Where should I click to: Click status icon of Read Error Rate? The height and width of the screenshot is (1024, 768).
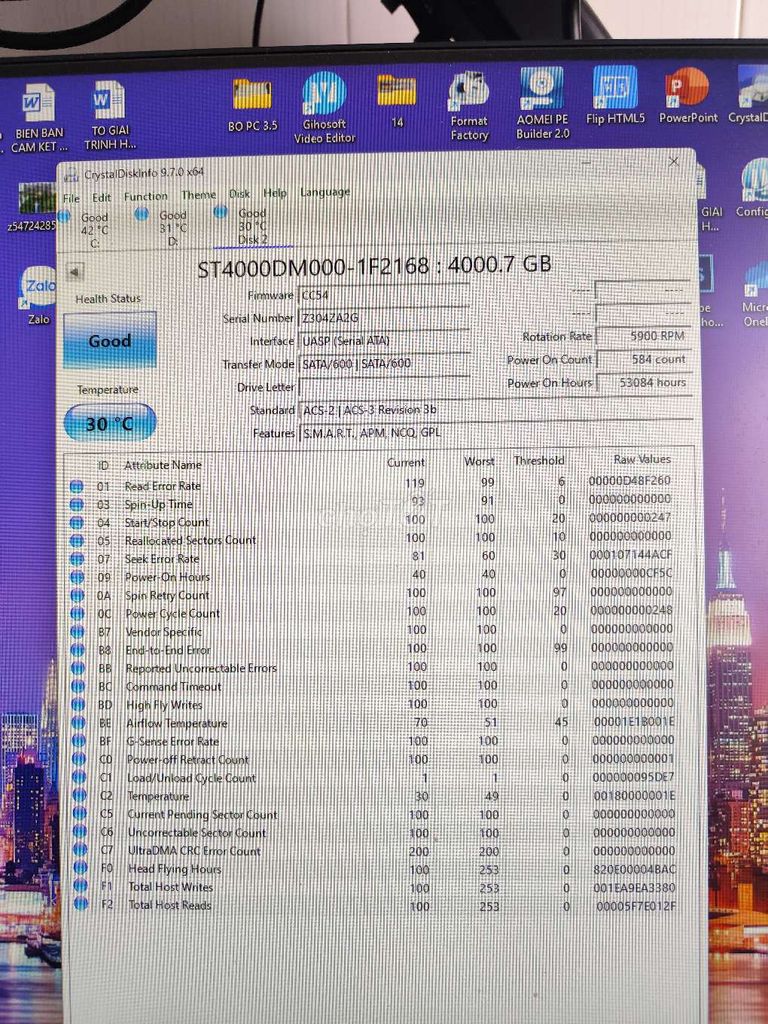76,486
